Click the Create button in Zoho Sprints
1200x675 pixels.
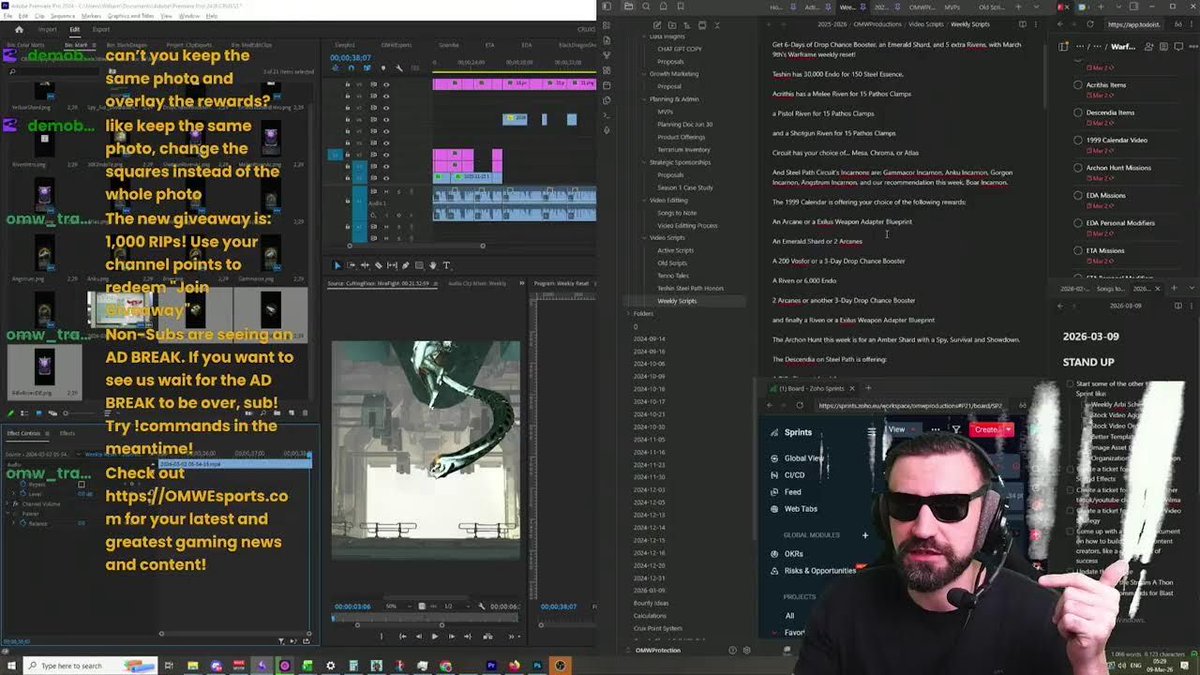(987, 430)
